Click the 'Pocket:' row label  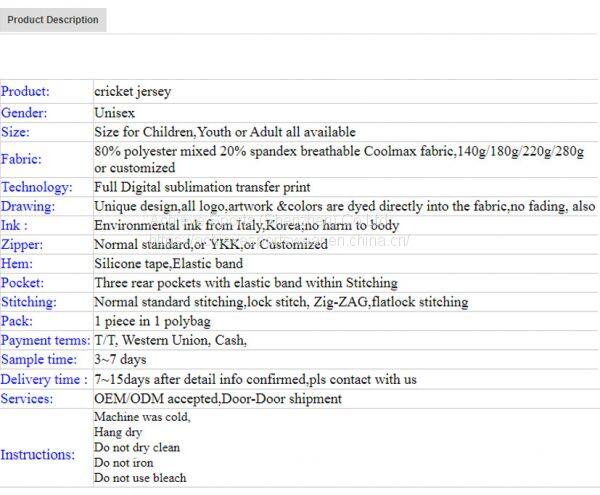(23, 283)
